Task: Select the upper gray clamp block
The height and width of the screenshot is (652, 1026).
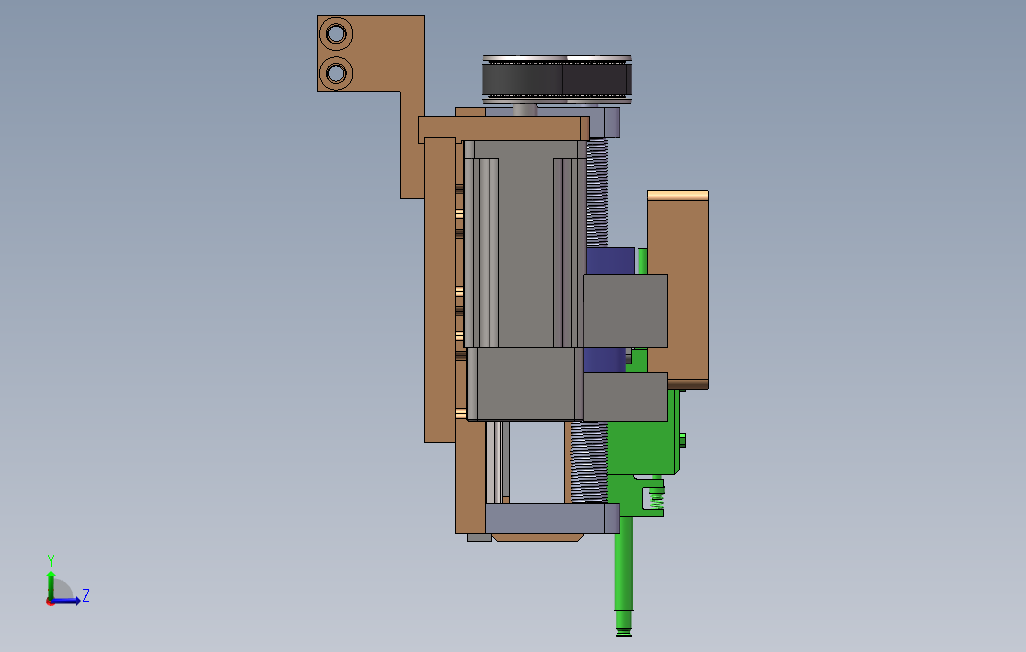Action: (626, 311)
